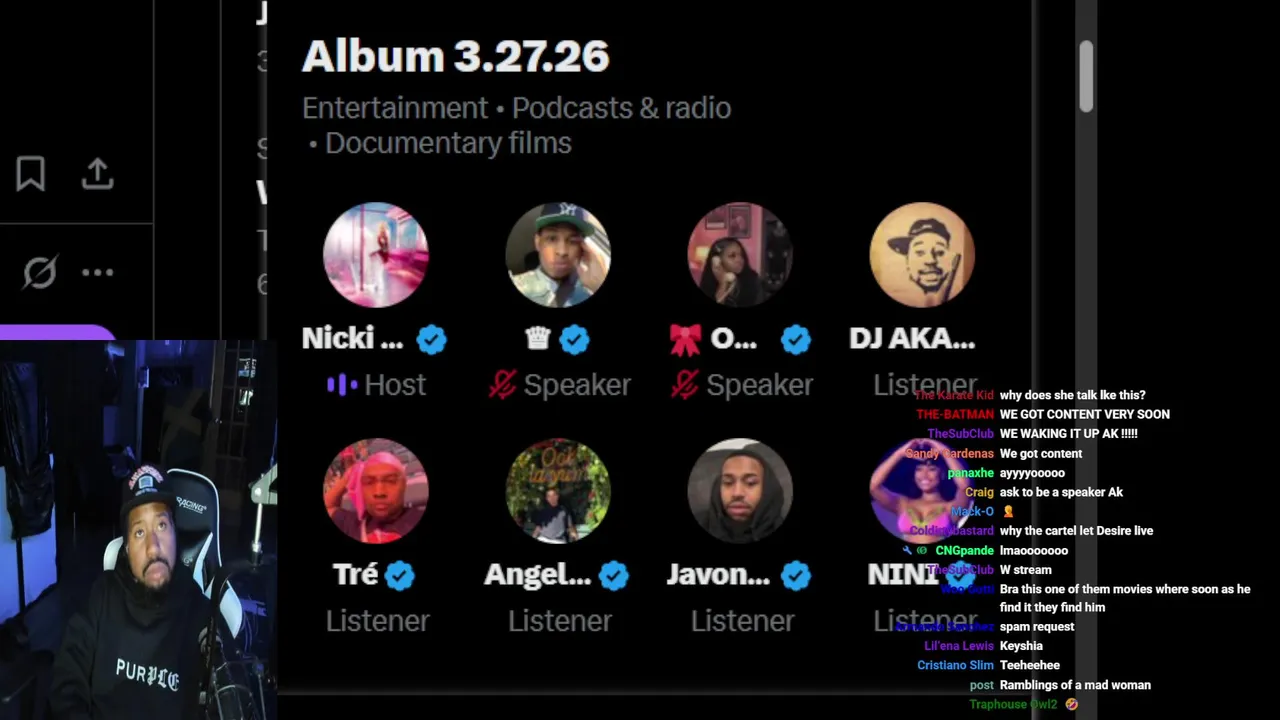Click the purple button at left edge
This screenshot has width=1280, height=720.
(58, 333)
